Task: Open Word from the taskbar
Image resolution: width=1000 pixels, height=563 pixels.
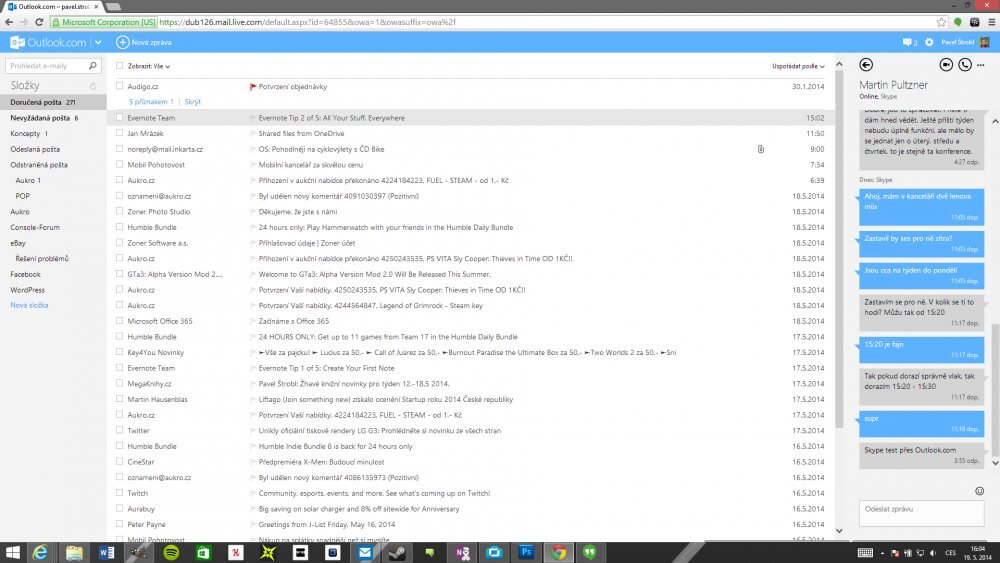Action: (107, 552)
